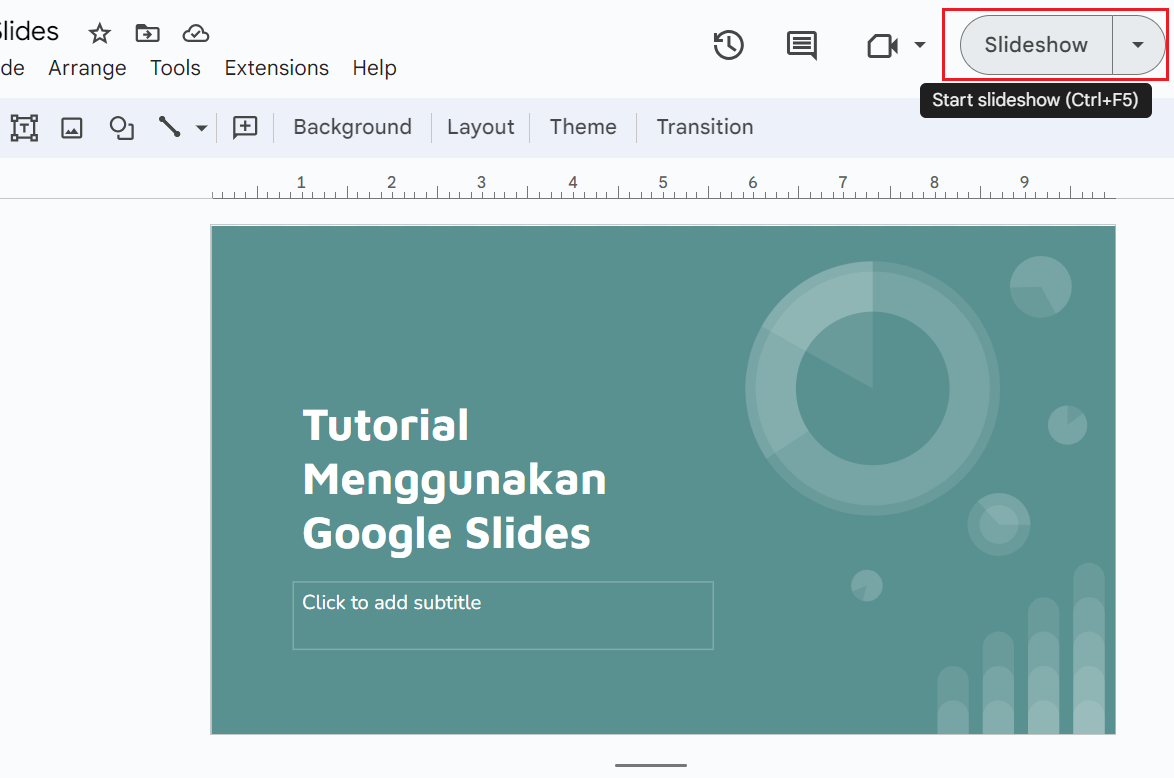Click the subtitle placeholder on the slide
Screen dimensions: 1174x778
click(502, 615)
